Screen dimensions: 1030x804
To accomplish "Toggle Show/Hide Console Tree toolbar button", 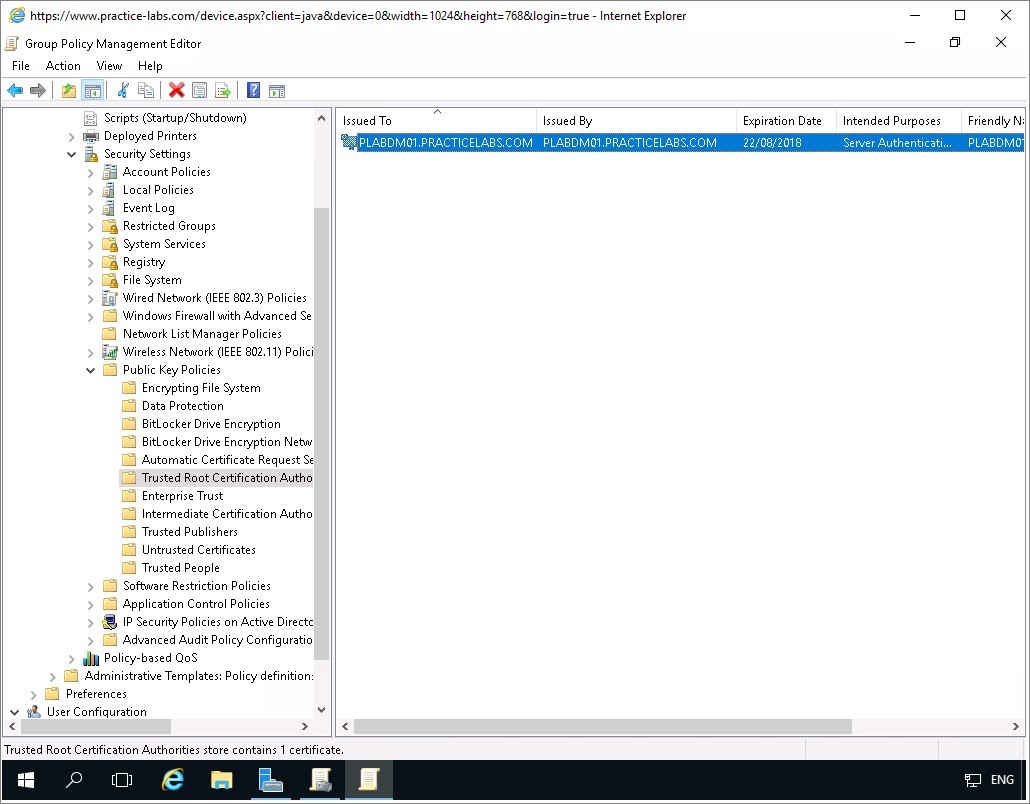I will (92, 91).
